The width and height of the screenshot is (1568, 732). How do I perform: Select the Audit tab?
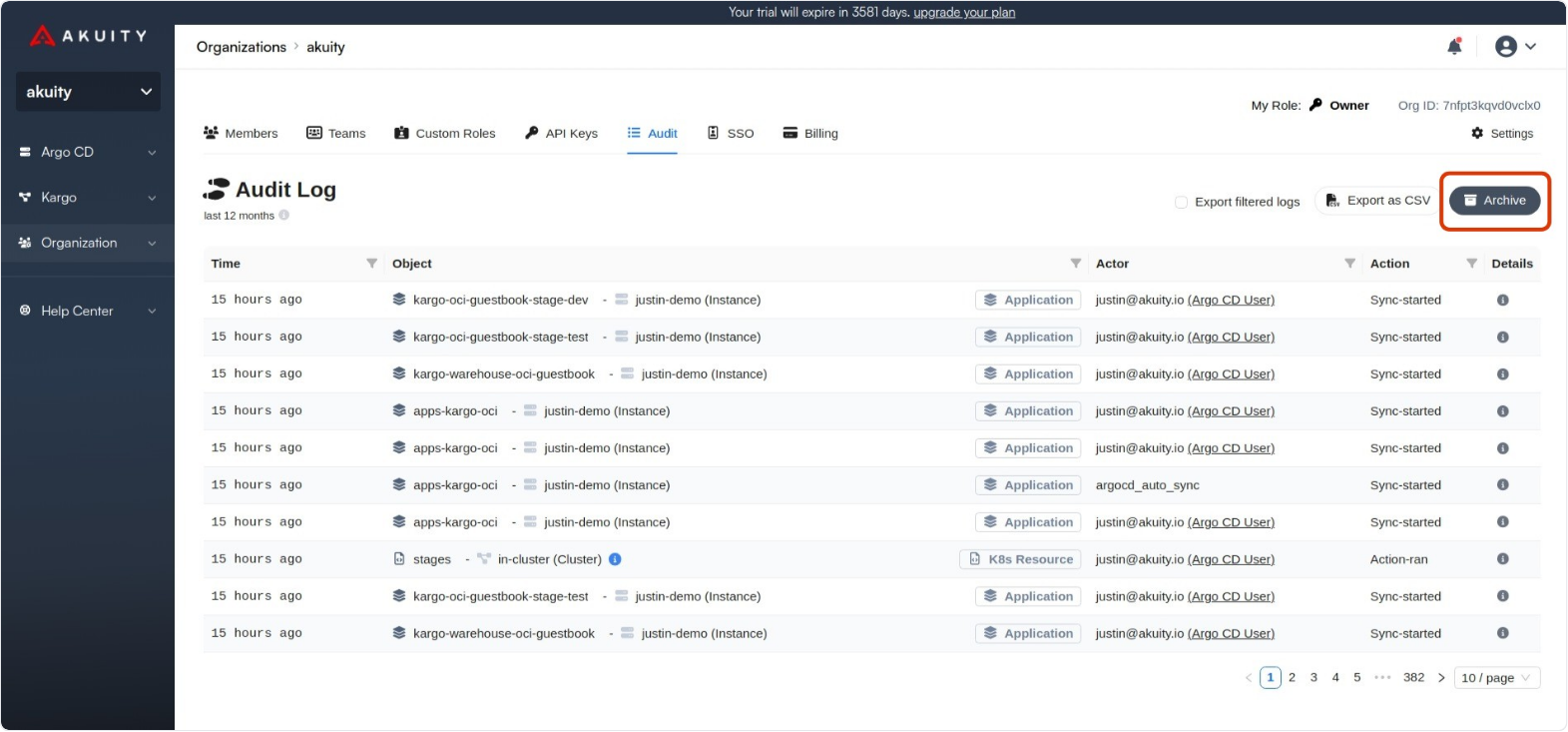652,133
